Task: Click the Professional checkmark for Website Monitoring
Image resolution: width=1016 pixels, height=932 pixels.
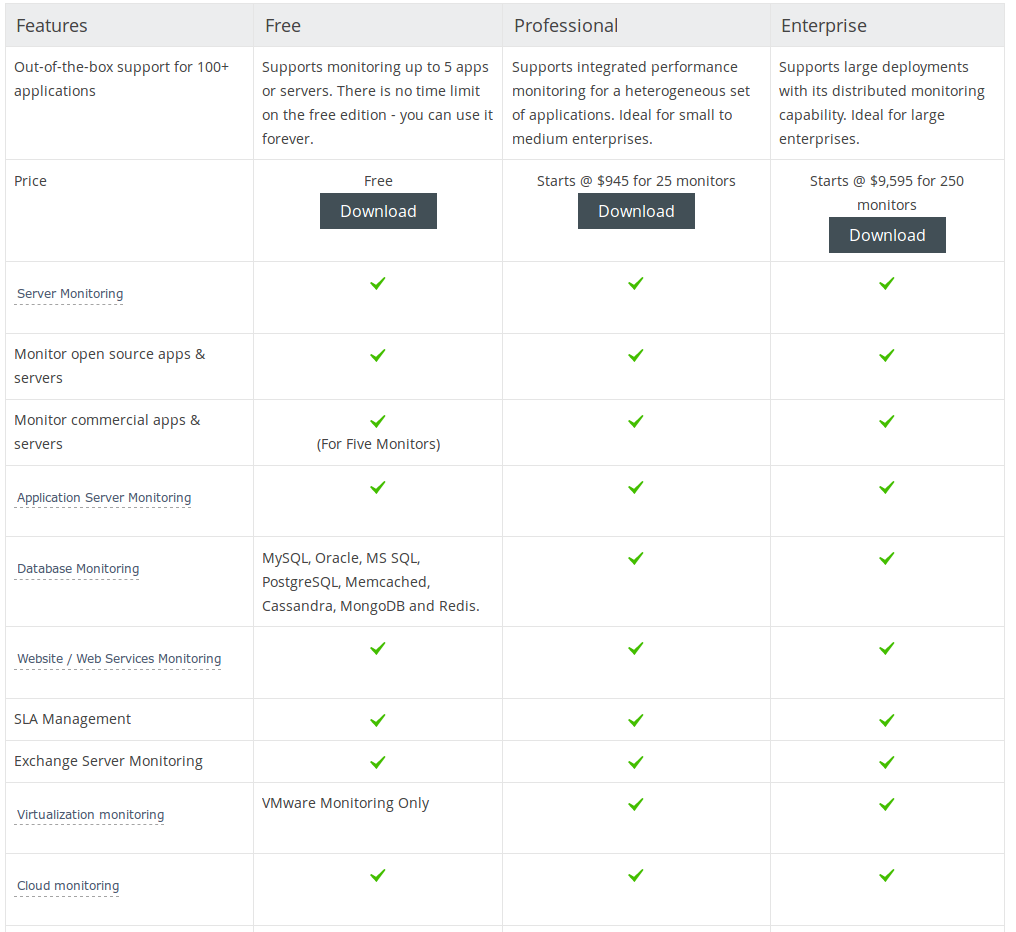Action: [636, 648]
